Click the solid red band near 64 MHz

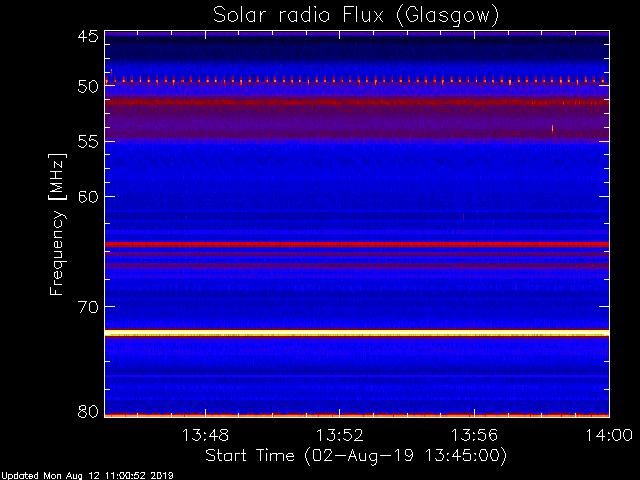point(357,244)
